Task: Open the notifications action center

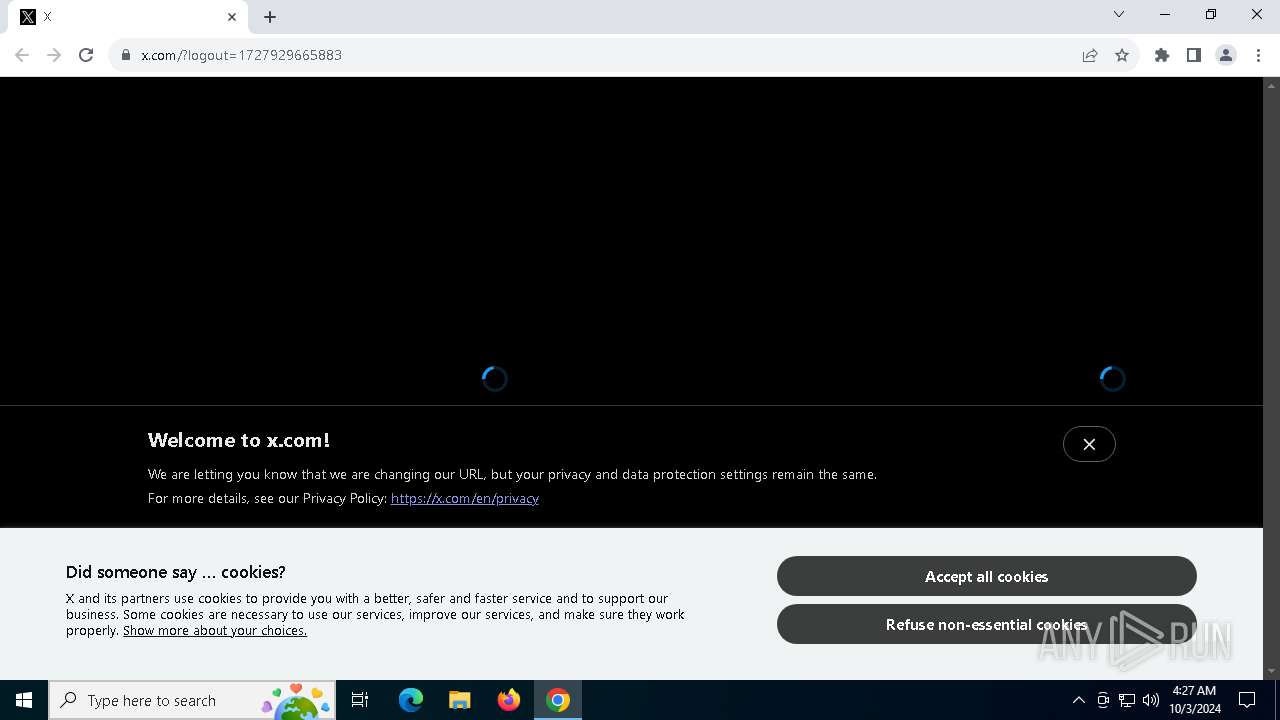Action: point(1247,700)
